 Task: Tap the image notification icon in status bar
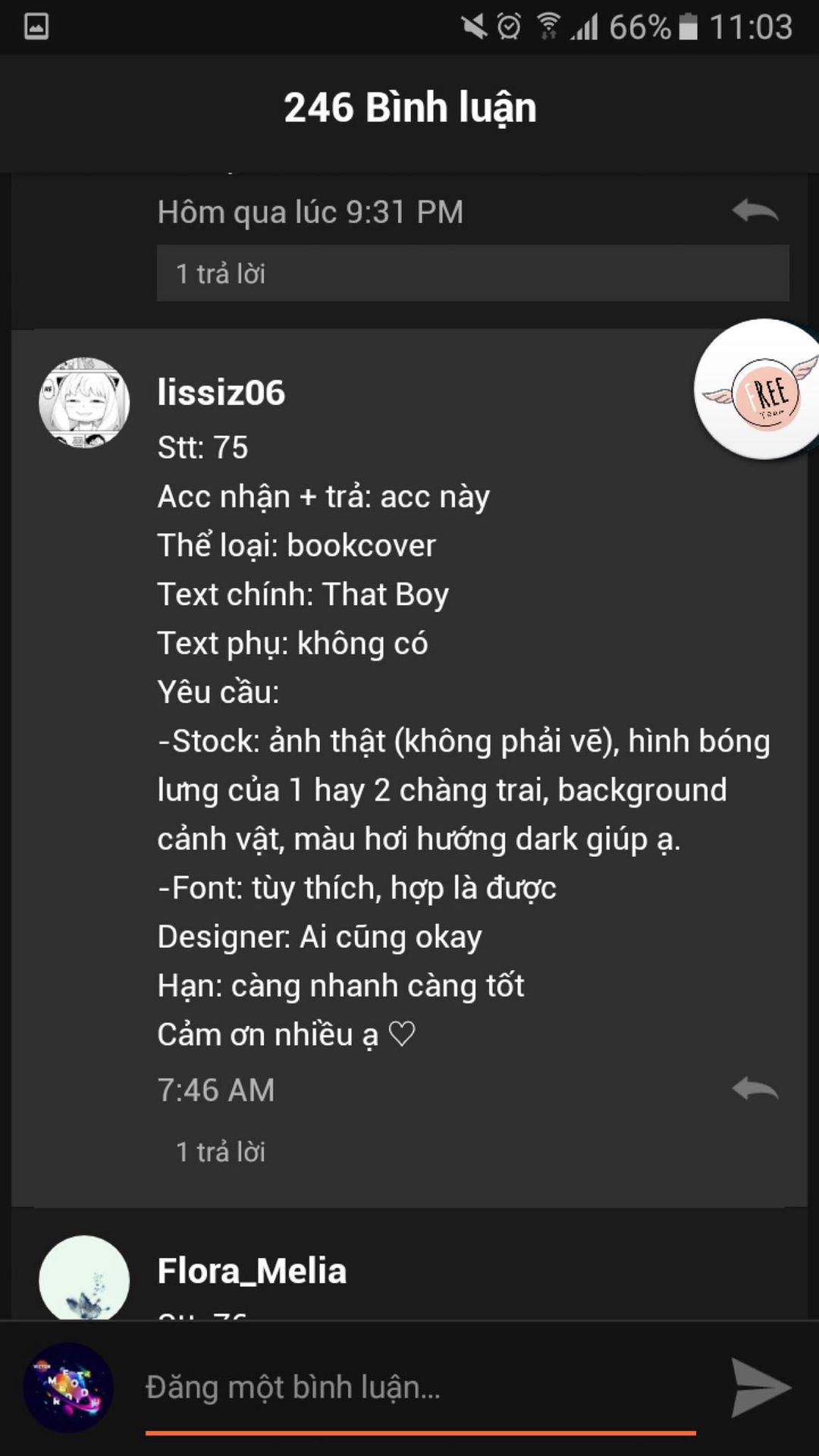(36, 27)
